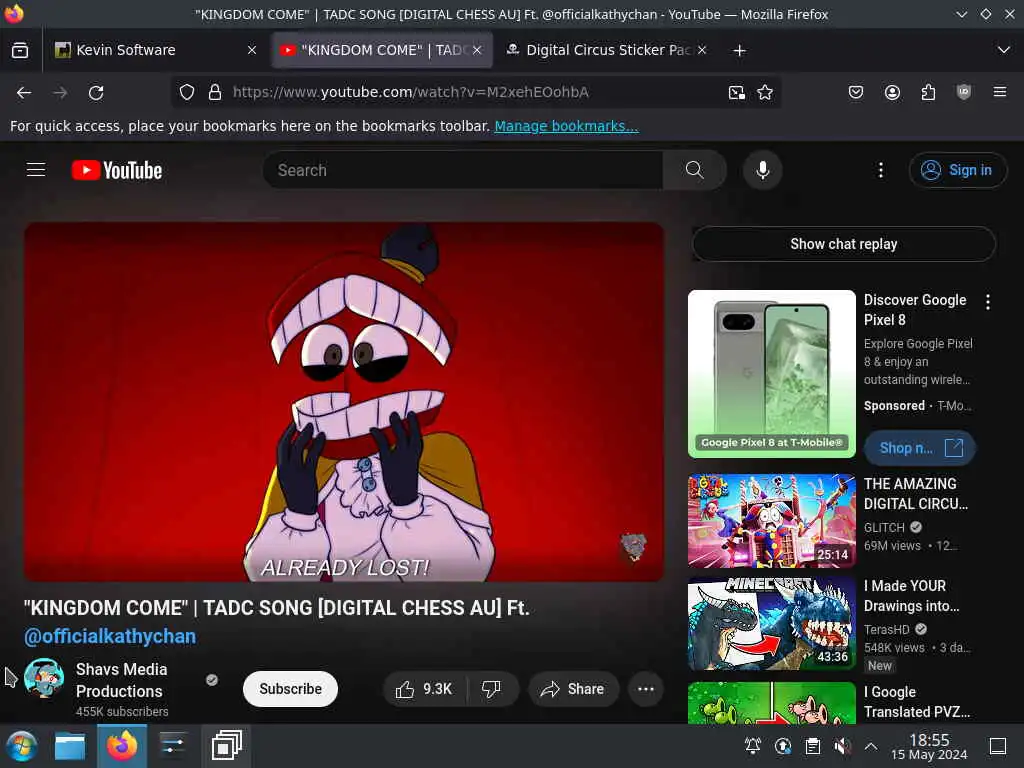Click the uBlock Origin shield icon
The height and width of the screenshot is (768, 1024).
tap(964, 92)
